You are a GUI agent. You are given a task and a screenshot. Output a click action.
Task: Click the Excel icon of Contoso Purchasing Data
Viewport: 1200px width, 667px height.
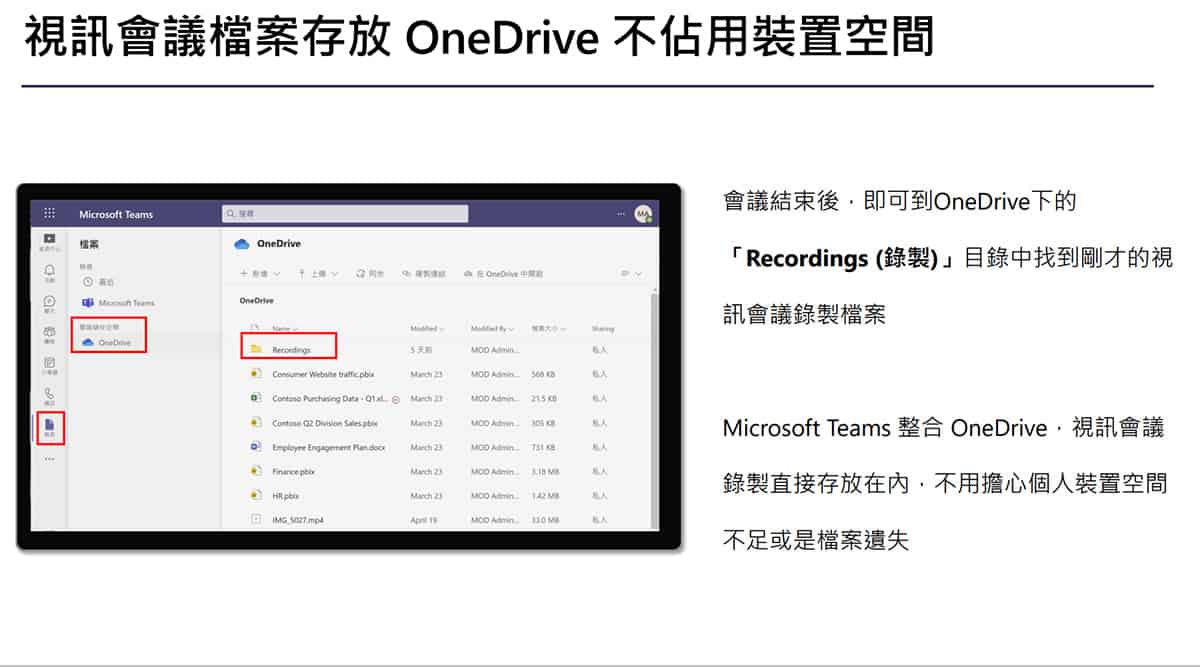coord(256,398)
